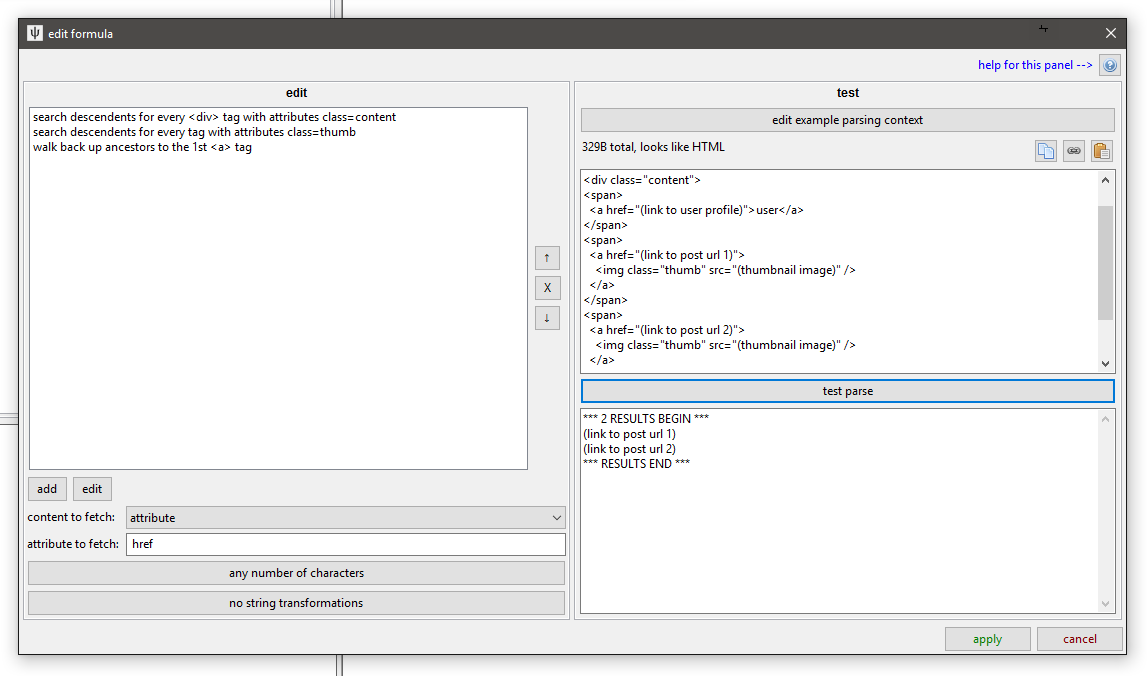Viewport: 1147px width, 676px height.
Task: Click 'edit example parsing context' button
Action: [847, 120]
